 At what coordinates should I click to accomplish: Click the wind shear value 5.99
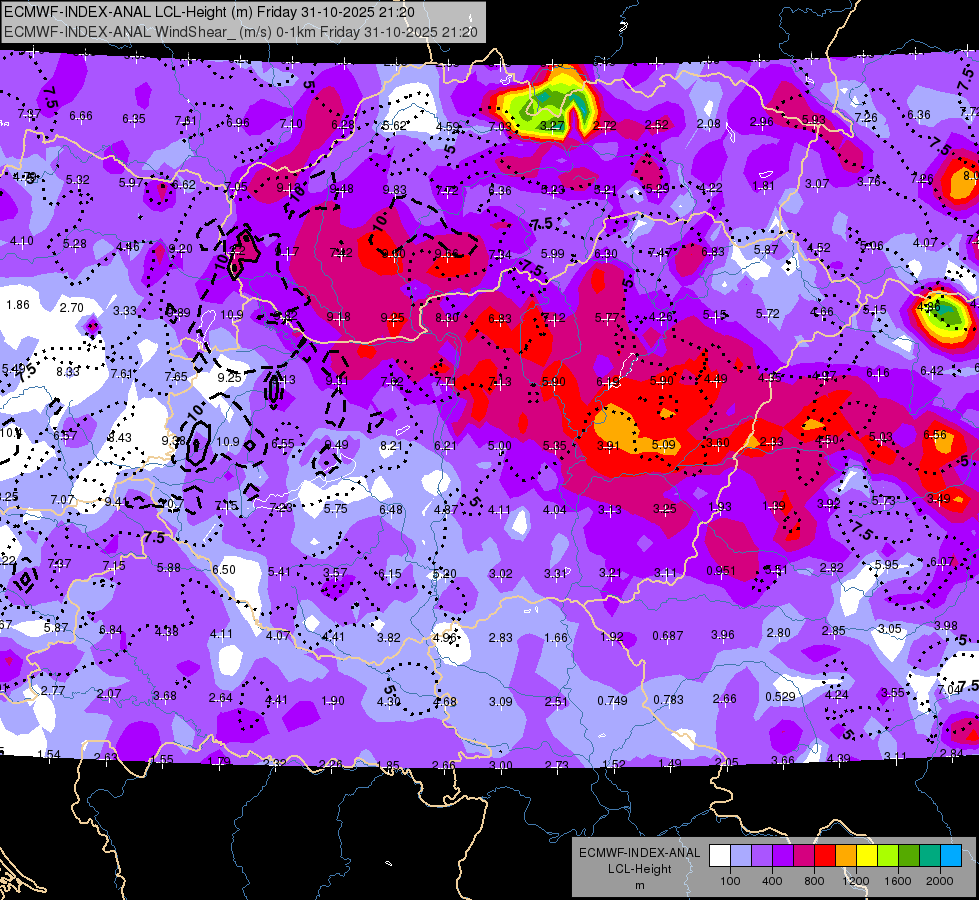click(x=553, y=254)
